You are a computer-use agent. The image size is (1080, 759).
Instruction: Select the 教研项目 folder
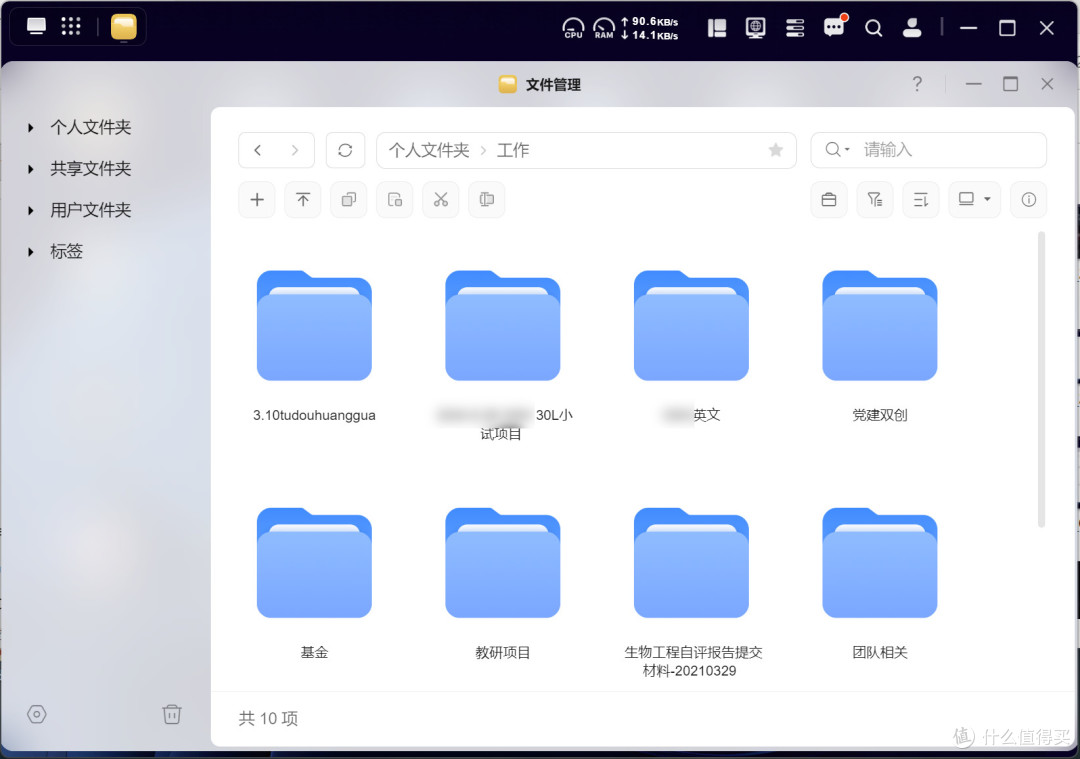pos(503,563)
